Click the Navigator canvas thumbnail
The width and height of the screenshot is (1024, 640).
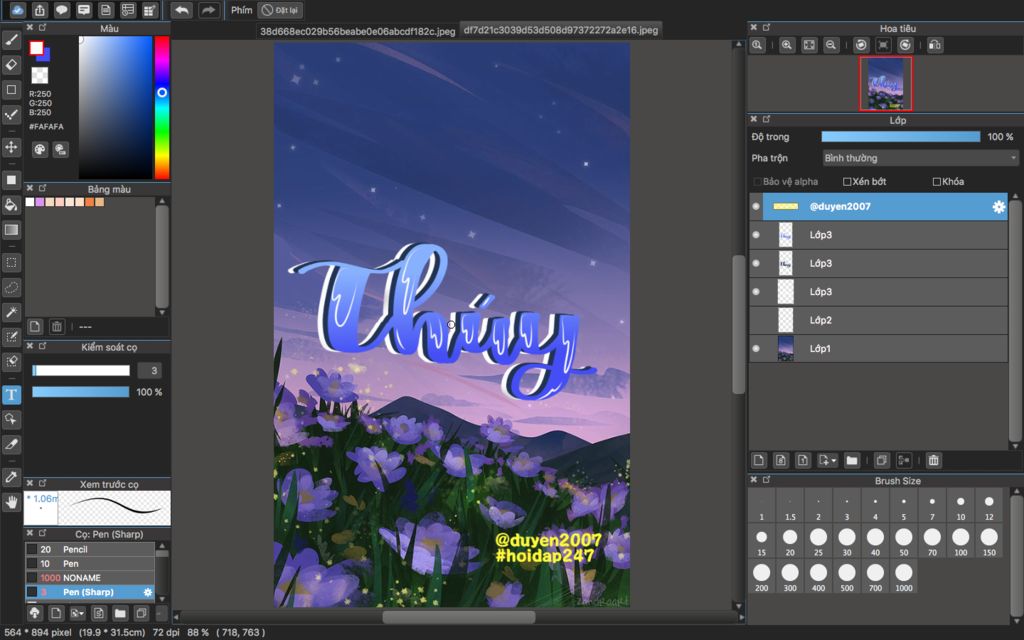point(886,84)
